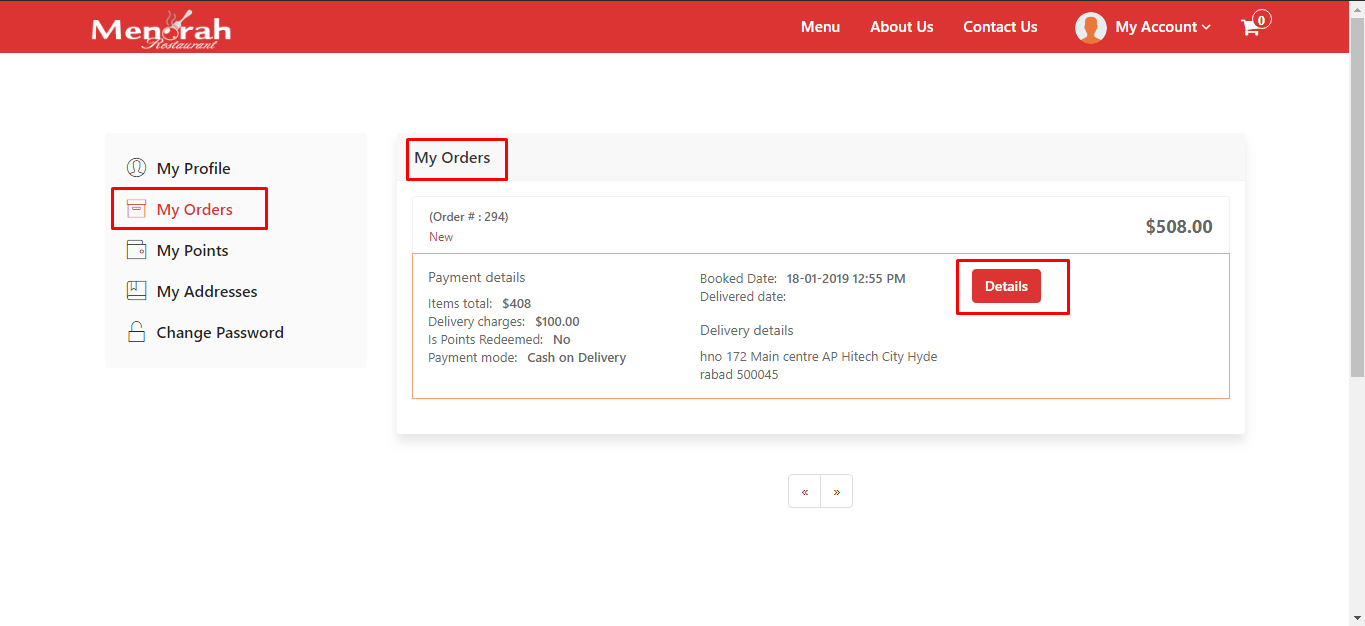Screen dimensions: 1365x626
Task: Click the Change Password lock icon
Action: click(136, 332)
